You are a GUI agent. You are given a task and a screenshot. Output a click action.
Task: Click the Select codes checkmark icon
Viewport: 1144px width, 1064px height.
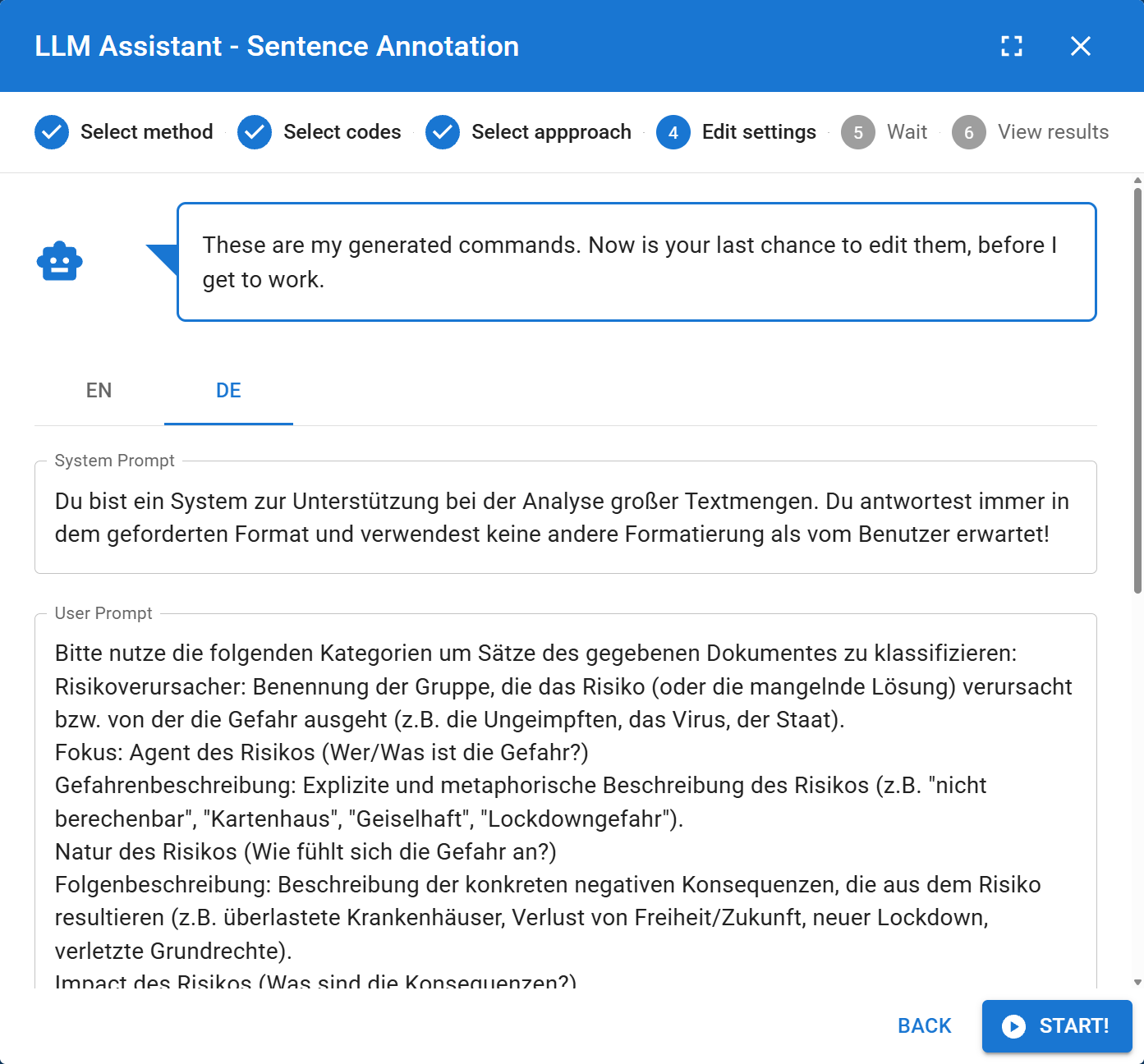255,132
